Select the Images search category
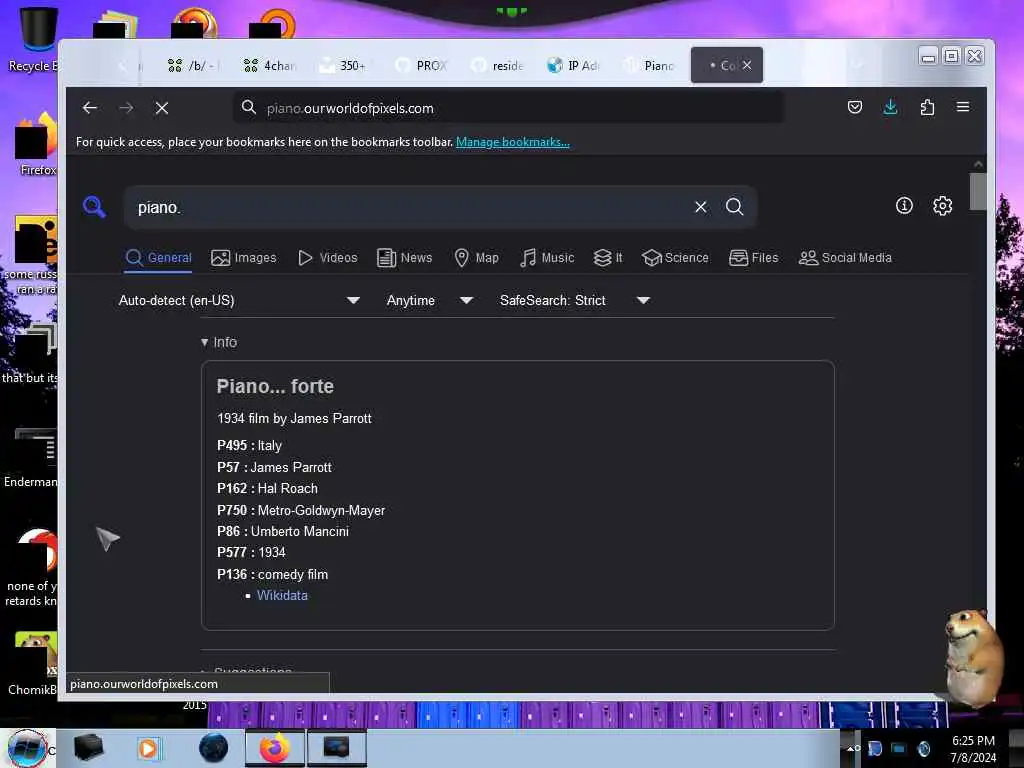The image size is (1024, 768). [x=244, y=257]
